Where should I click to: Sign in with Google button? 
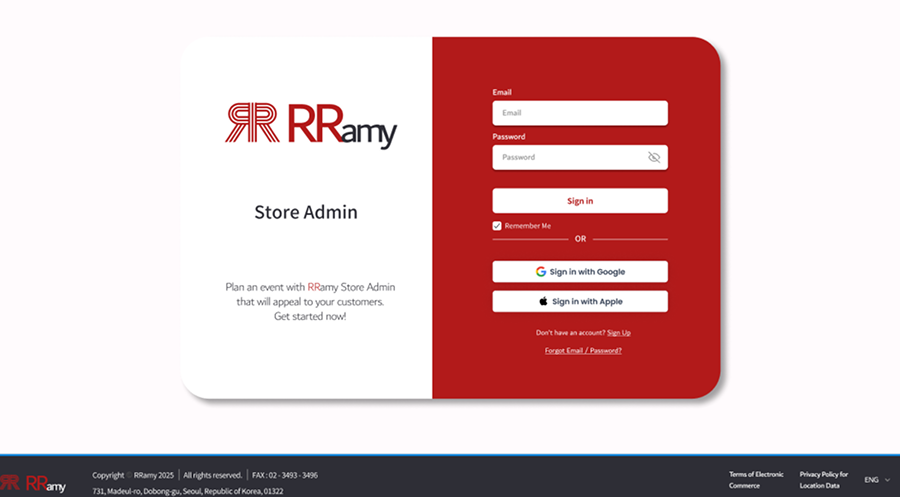click(580, 271)
